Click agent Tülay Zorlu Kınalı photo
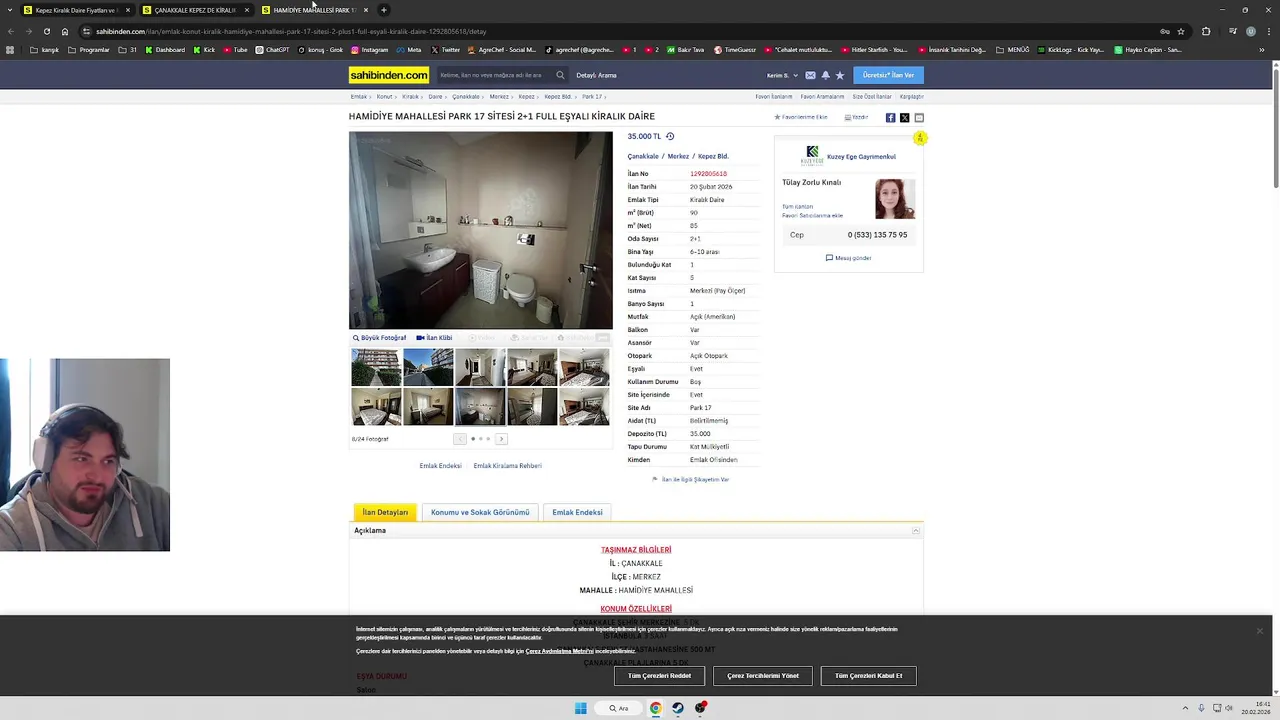This screenshot has height=720, width=1280. pos(894,199)
